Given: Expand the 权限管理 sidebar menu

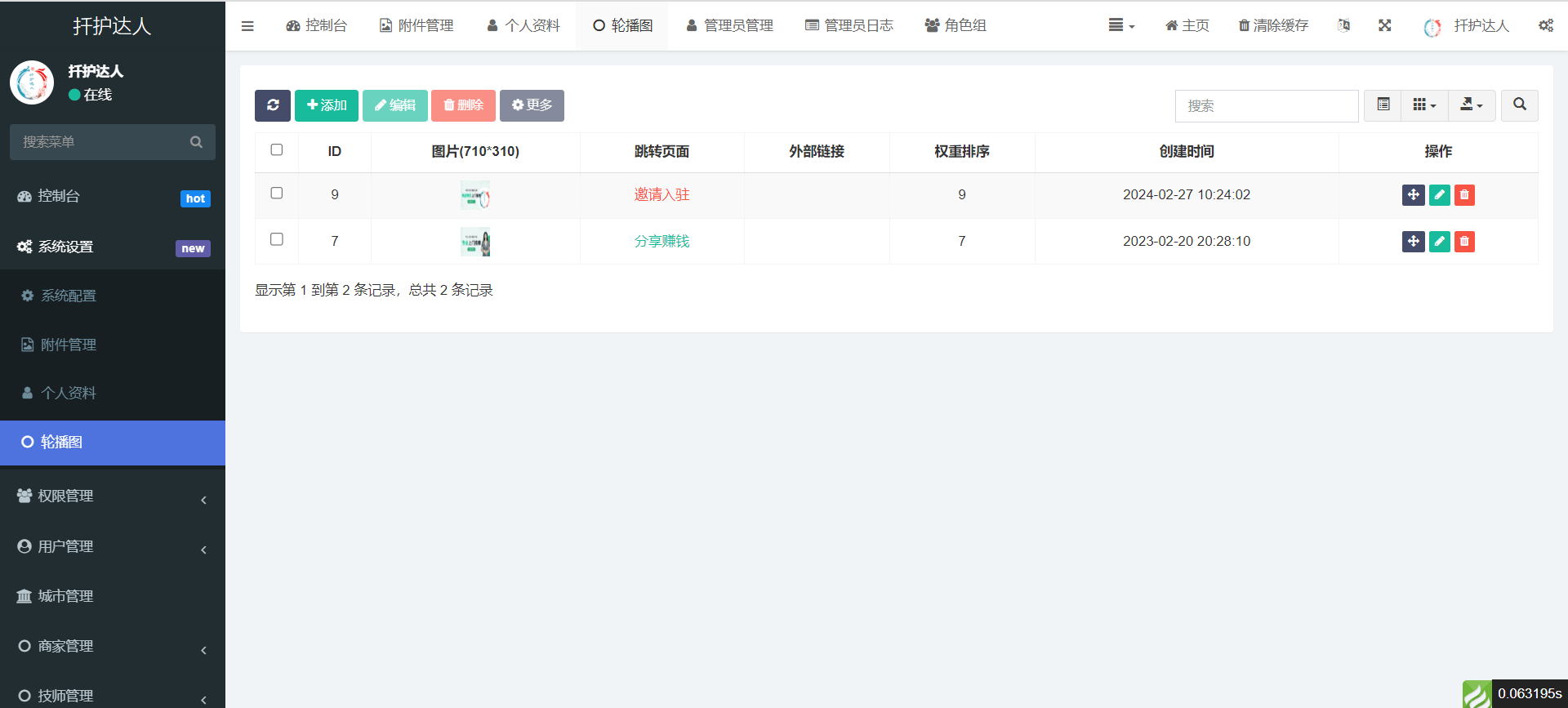Looking at the screenshot, I should point(112,496).
